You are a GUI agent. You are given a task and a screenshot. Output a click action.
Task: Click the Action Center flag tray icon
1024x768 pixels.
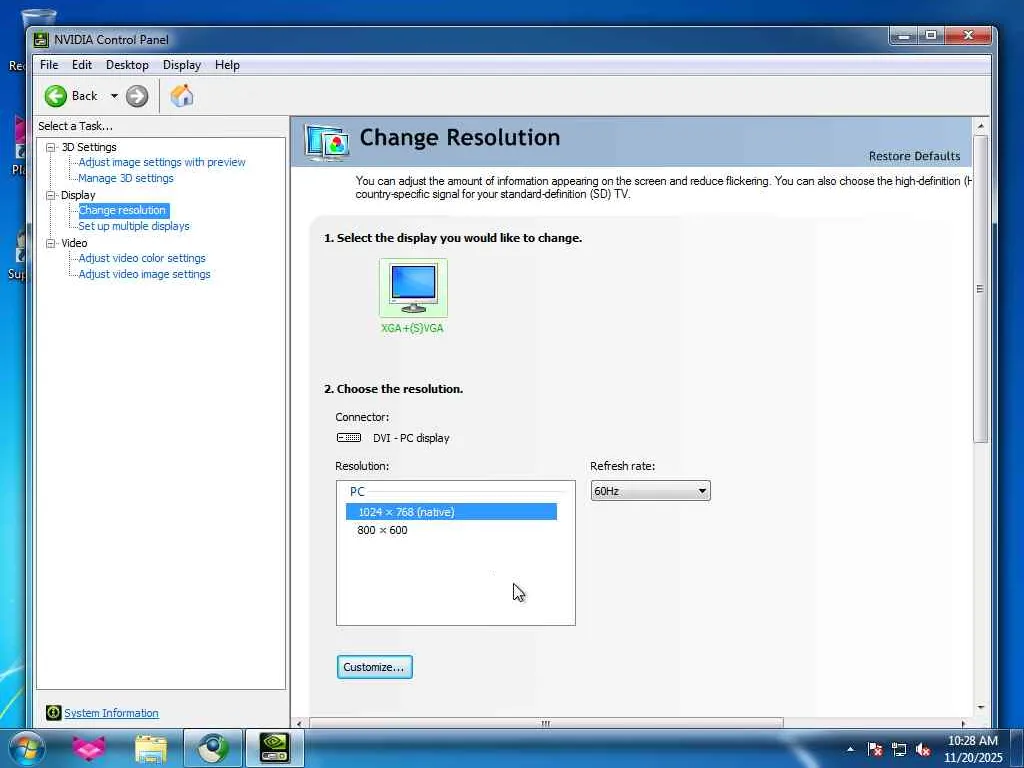(874, 749)
